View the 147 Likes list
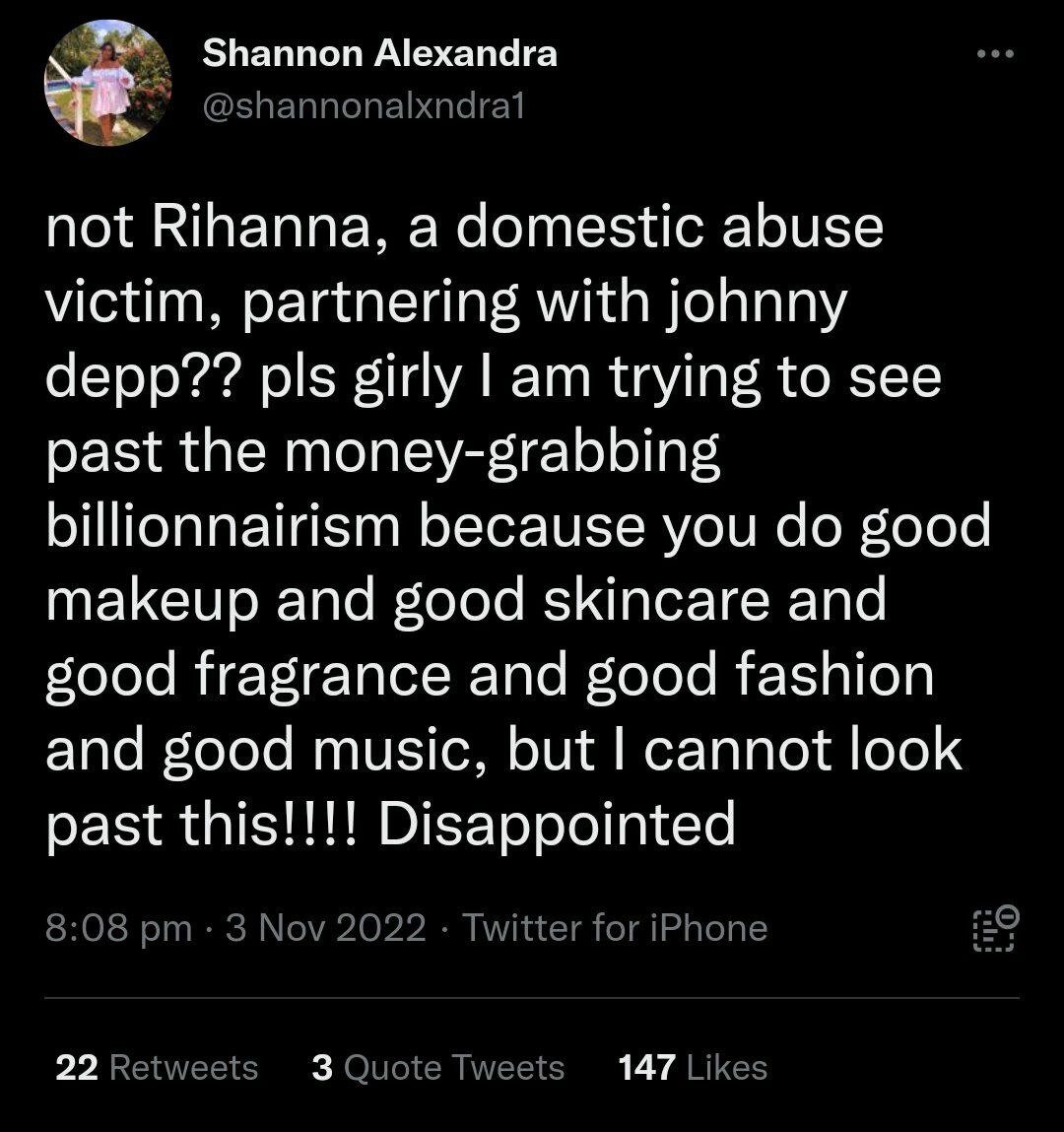The image size is (1064, 1132). point(693,1067)
